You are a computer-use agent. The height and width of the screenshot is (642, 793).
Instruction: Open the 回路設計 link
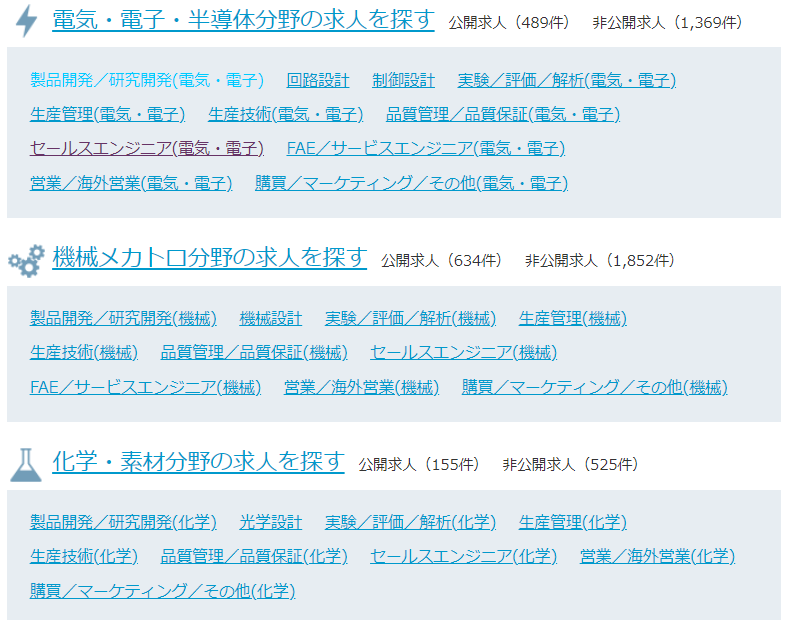pos(318,80)
